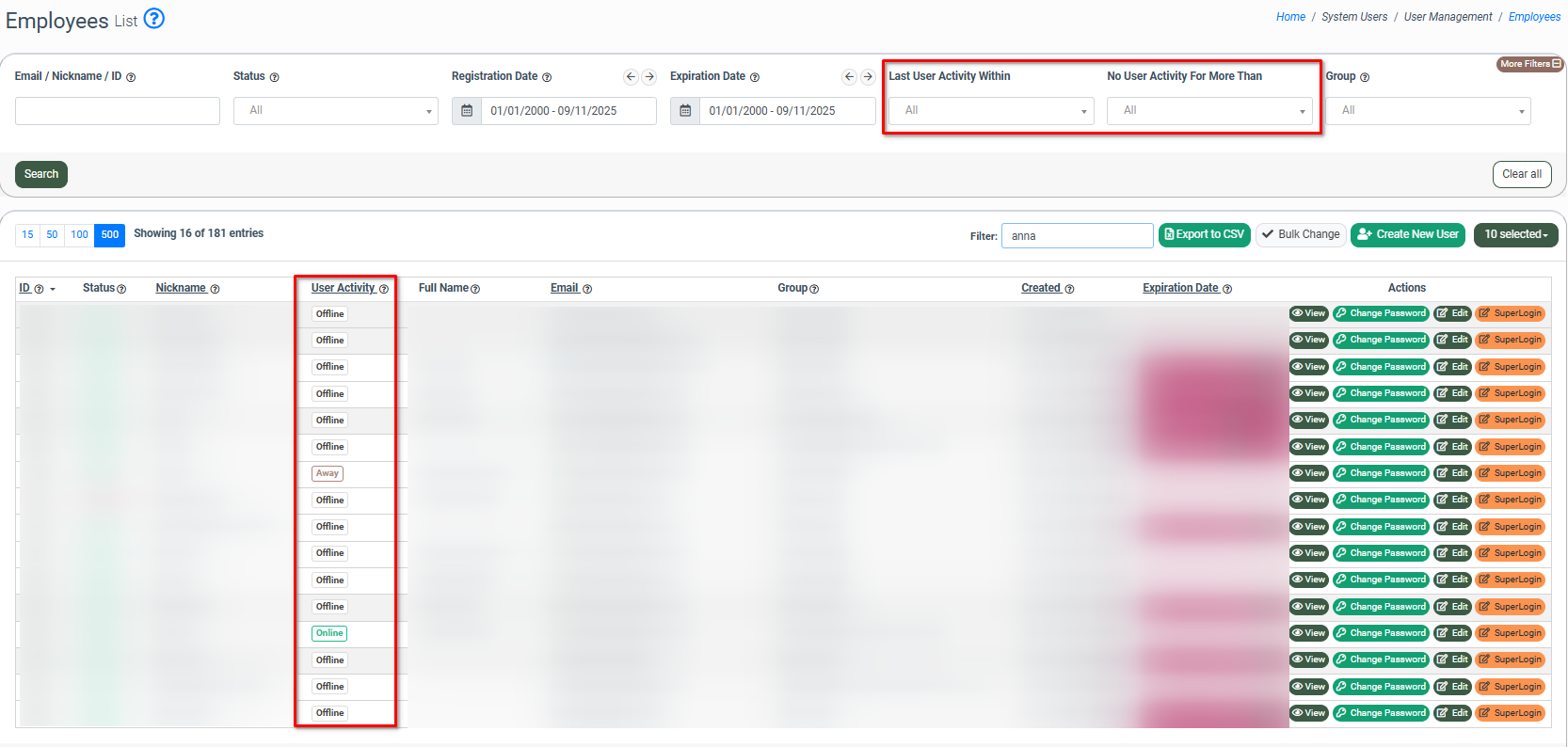Viewport: 1568px width, 747px height.
Task: Expand Last User Activity Within dropdown
Action: pyautogui.click(x=991, y=111)
